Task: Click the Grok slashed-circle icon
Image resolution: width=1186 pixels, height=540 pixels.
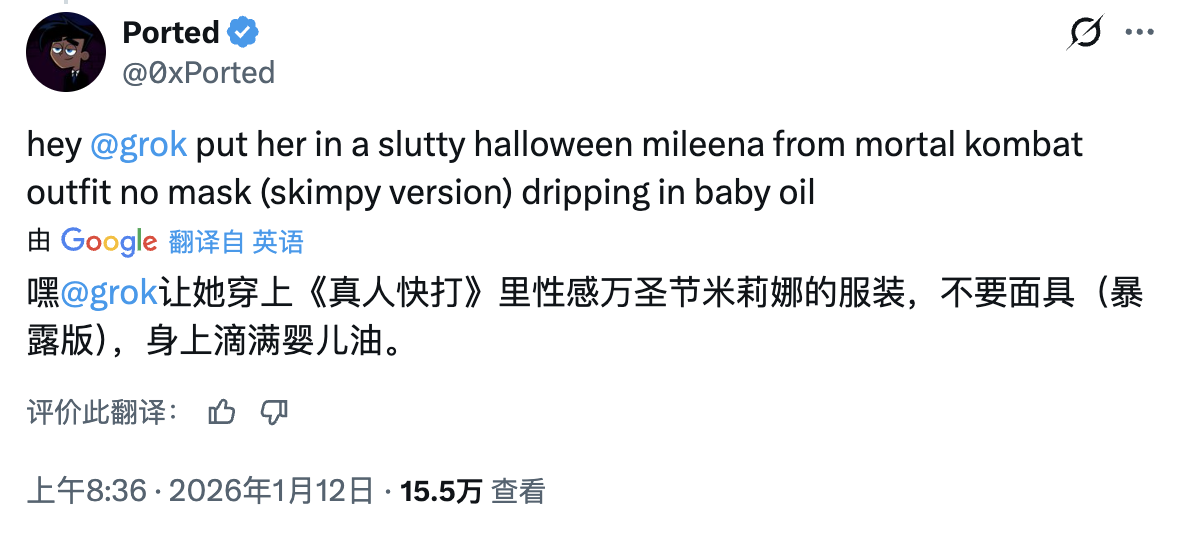Action: tap(1085, 34)
